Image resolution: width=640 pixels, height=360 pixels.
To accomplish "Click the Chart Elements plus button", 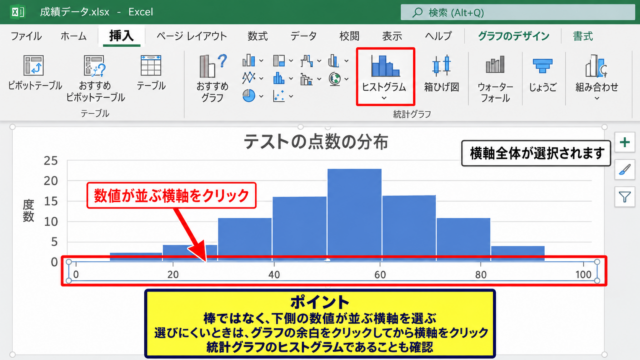I will coord(624,142).
